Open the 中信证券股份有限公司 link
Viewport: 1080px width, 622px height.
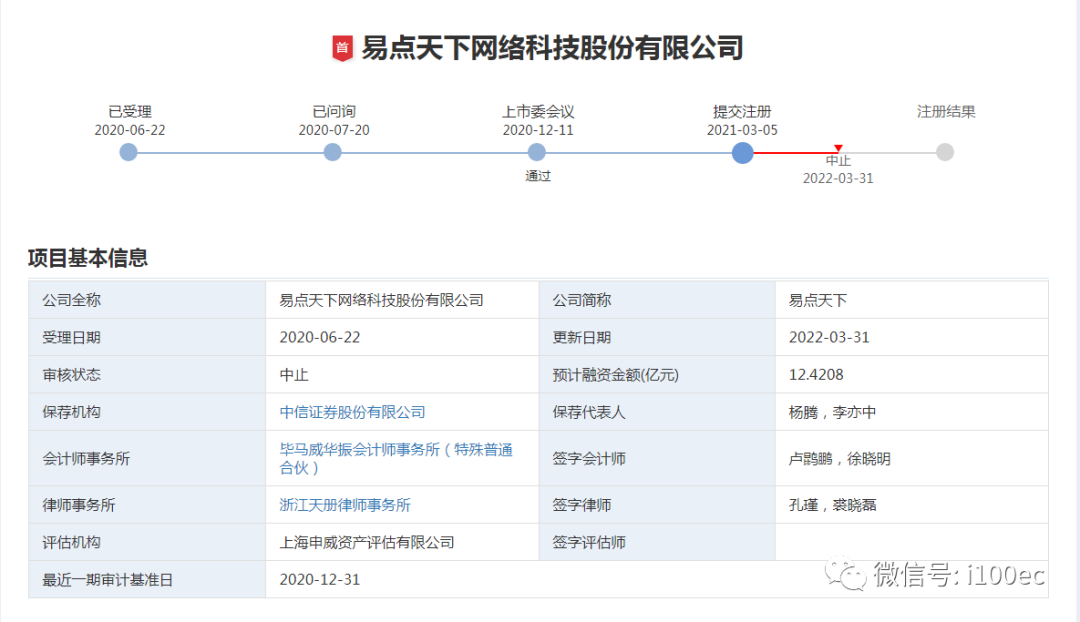[352, 412]
